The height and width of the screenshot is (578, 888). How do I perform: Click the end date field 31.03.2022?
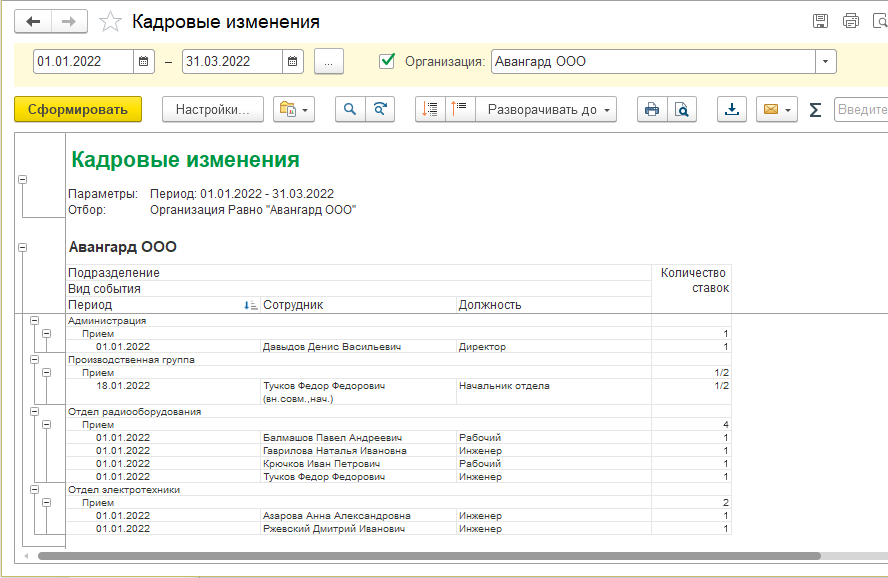coord(232,61)
